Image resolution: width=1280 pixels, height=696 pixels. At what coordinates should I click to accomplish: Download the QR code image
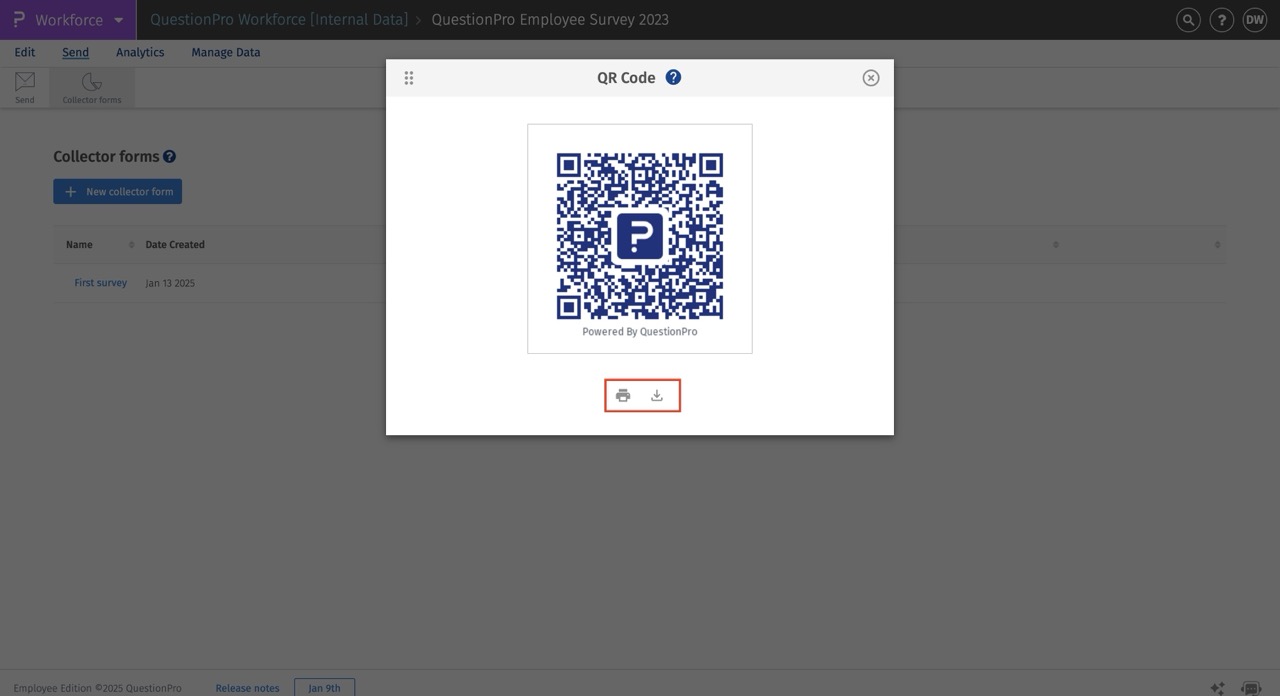tap(656, 394)
